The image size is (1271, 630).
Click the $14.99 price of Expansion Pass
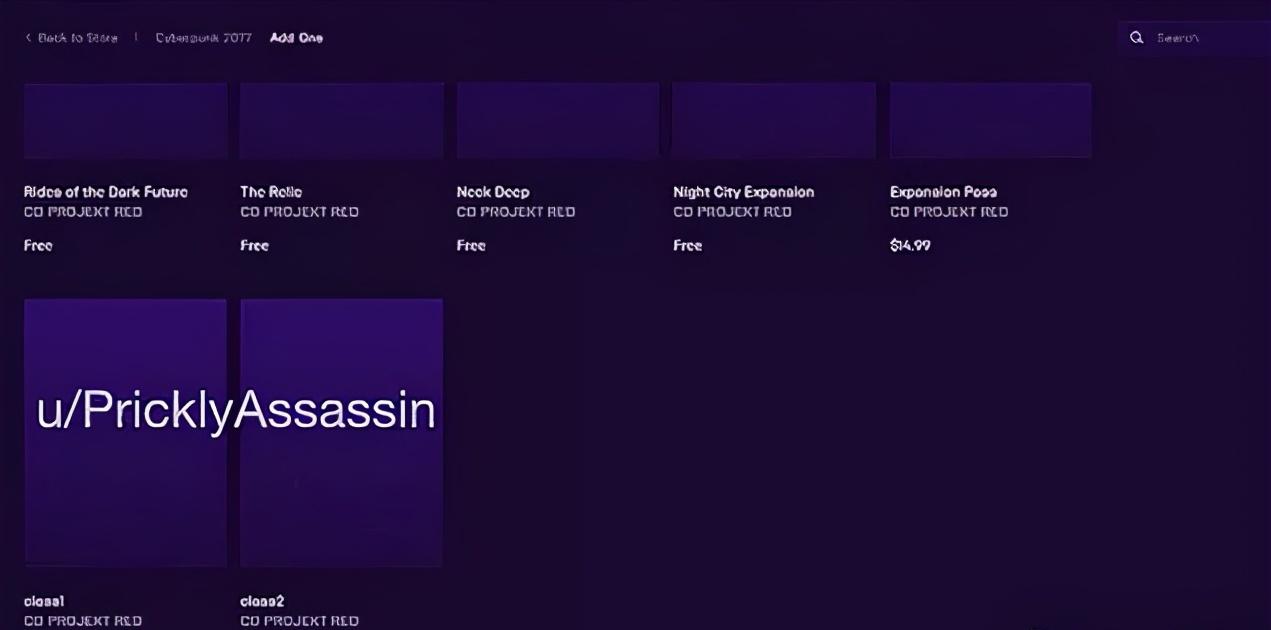pyautogui.click(x=910, y=245)
